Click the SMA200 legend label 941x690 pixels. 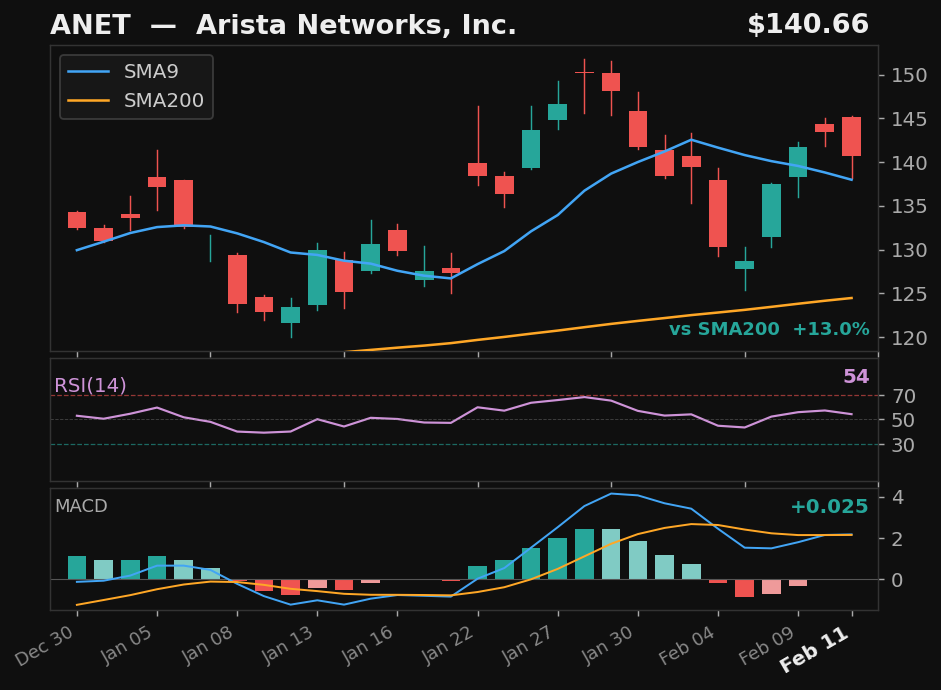pyautogui.click(x=163, y=100)
